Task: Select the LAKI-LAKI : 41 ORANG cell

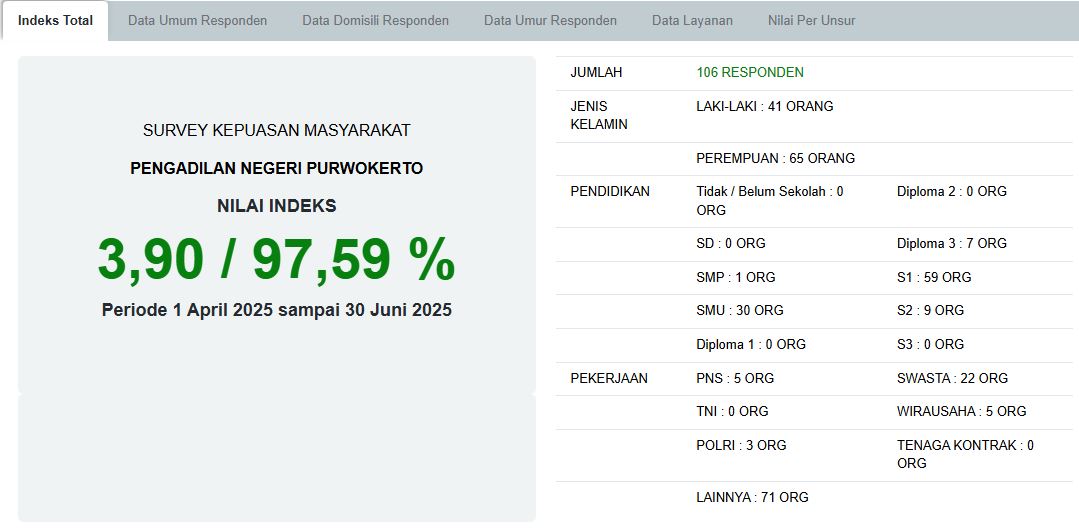Action: pos(764,106)
